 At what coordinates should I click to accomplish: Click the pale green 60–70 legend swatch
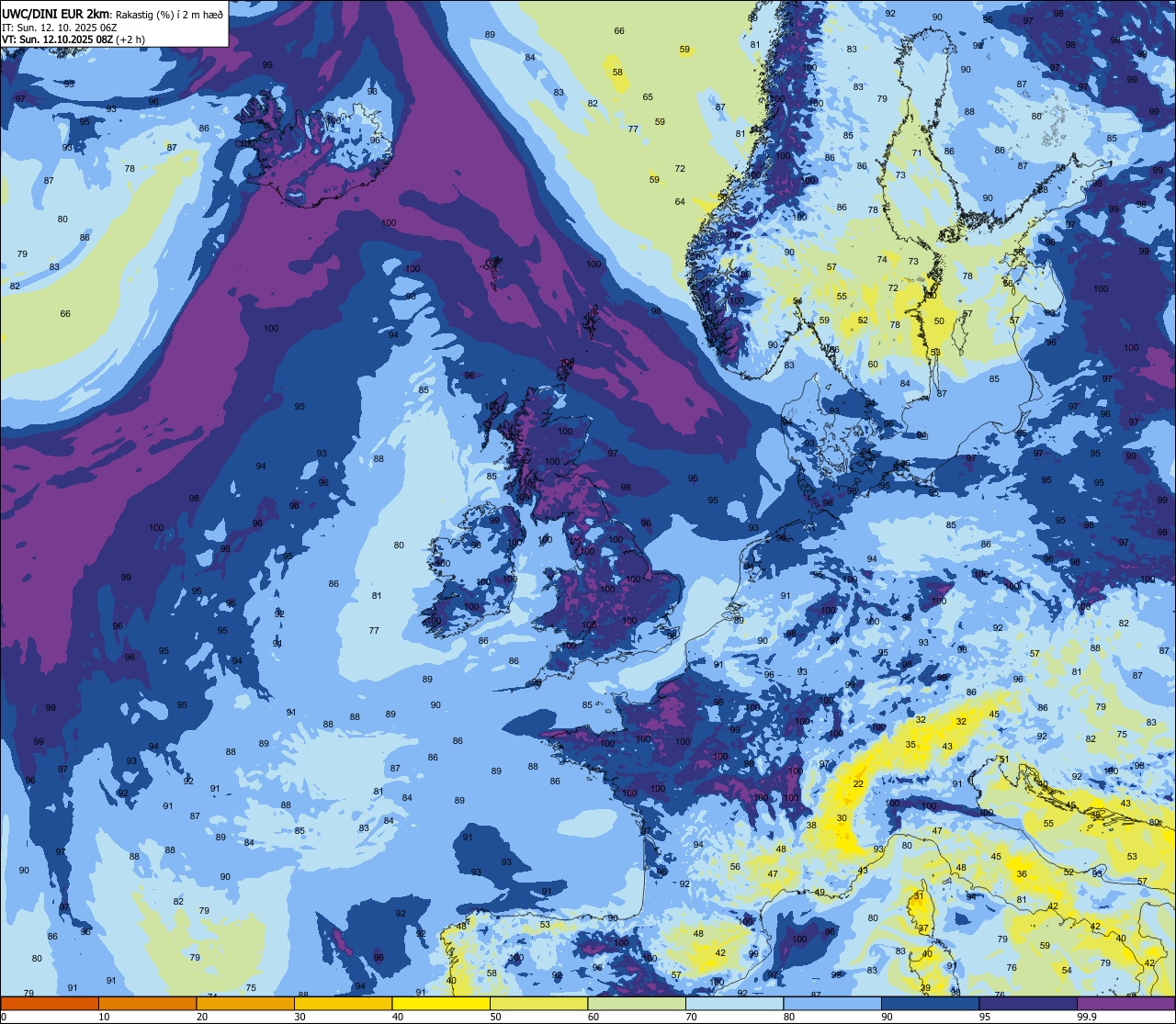click(637, 1004)
